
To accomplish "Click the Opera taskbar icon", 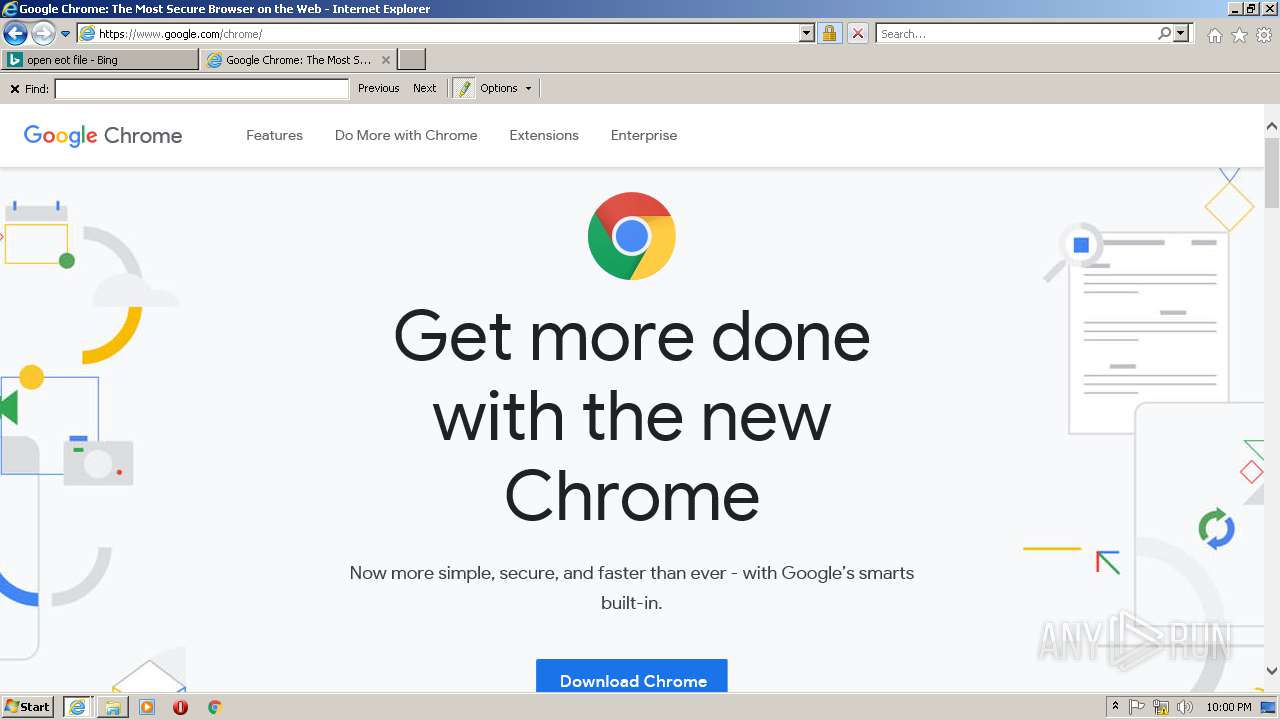I will [x=180, y=707].
